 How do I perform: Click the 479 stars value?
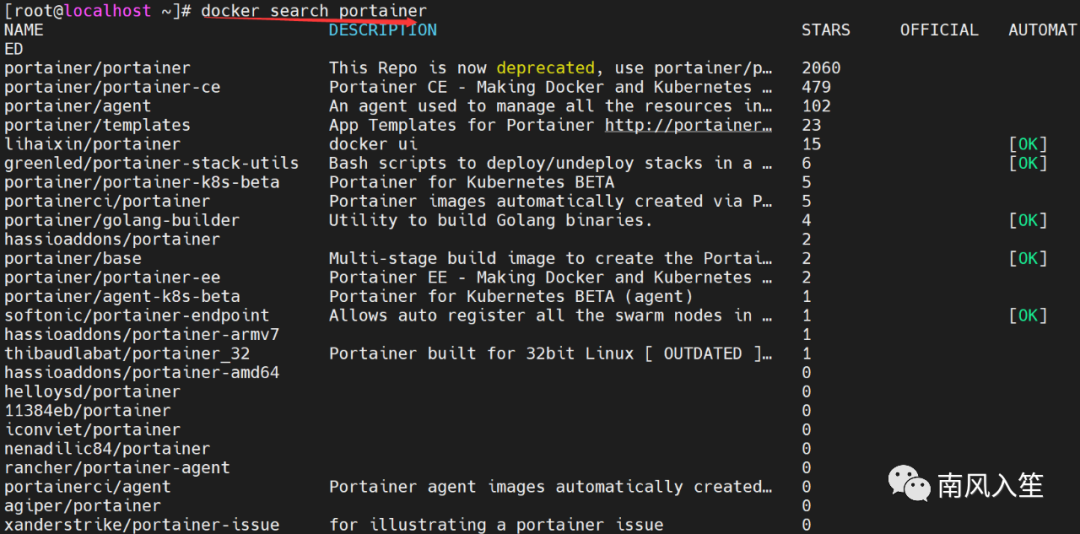(816, 88)
